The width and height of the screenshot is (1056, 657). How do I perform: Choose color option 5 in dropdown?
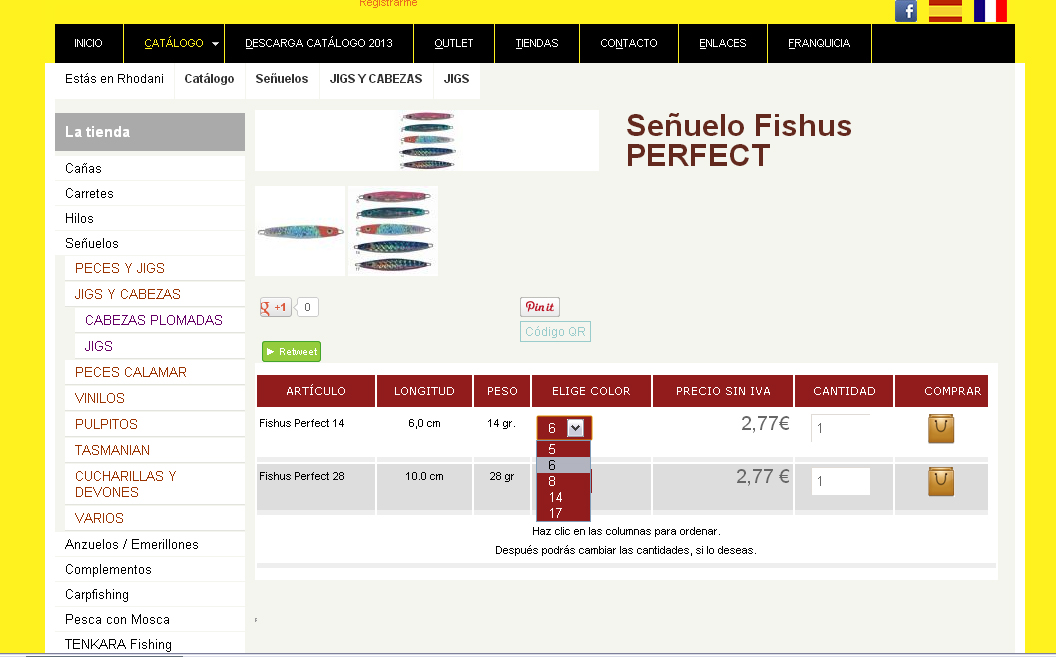(563, 449)
